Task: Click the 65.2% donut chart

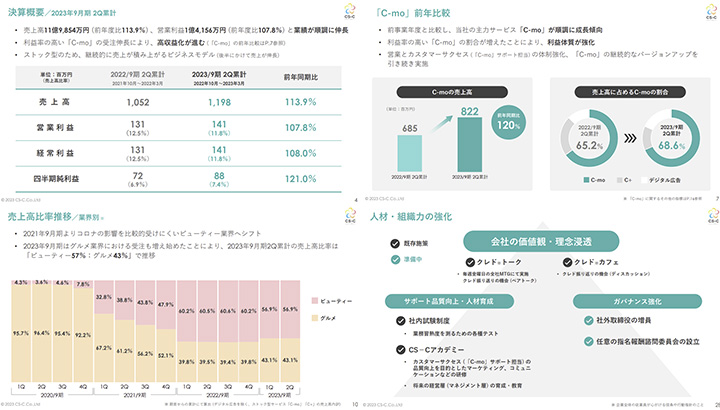Action: [x=589, y=138]
